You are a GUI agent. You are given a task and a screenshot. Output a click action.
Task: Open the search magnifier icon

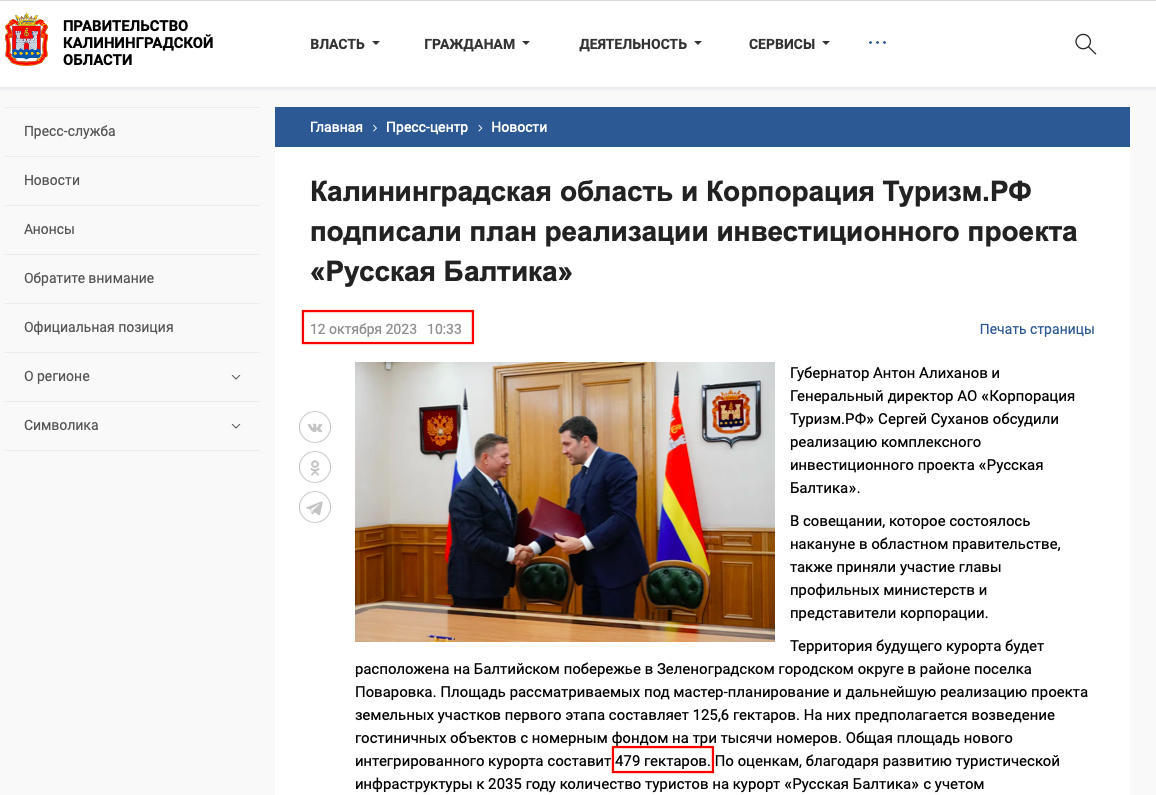coord(1085,44)
